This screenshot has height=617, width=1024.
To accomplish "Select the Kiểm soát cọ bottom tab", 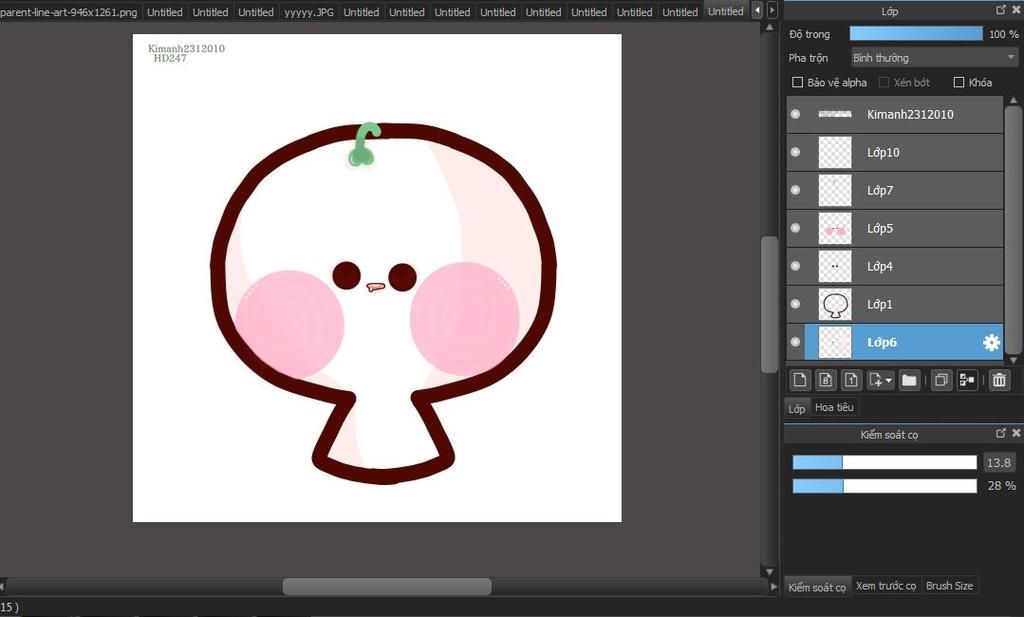I will (x=817, y=587).
